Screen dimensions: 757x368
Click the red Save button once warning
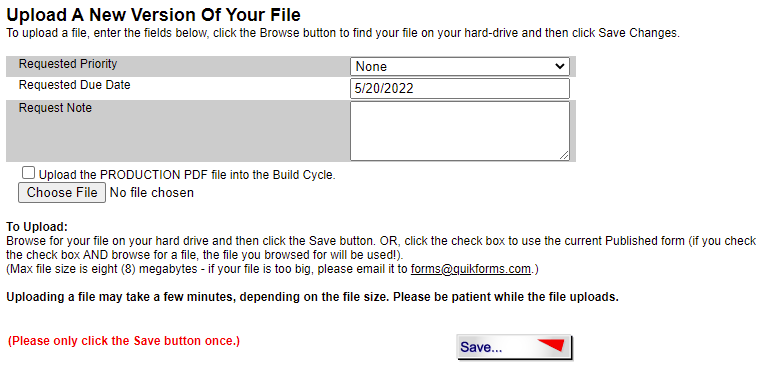124,341
